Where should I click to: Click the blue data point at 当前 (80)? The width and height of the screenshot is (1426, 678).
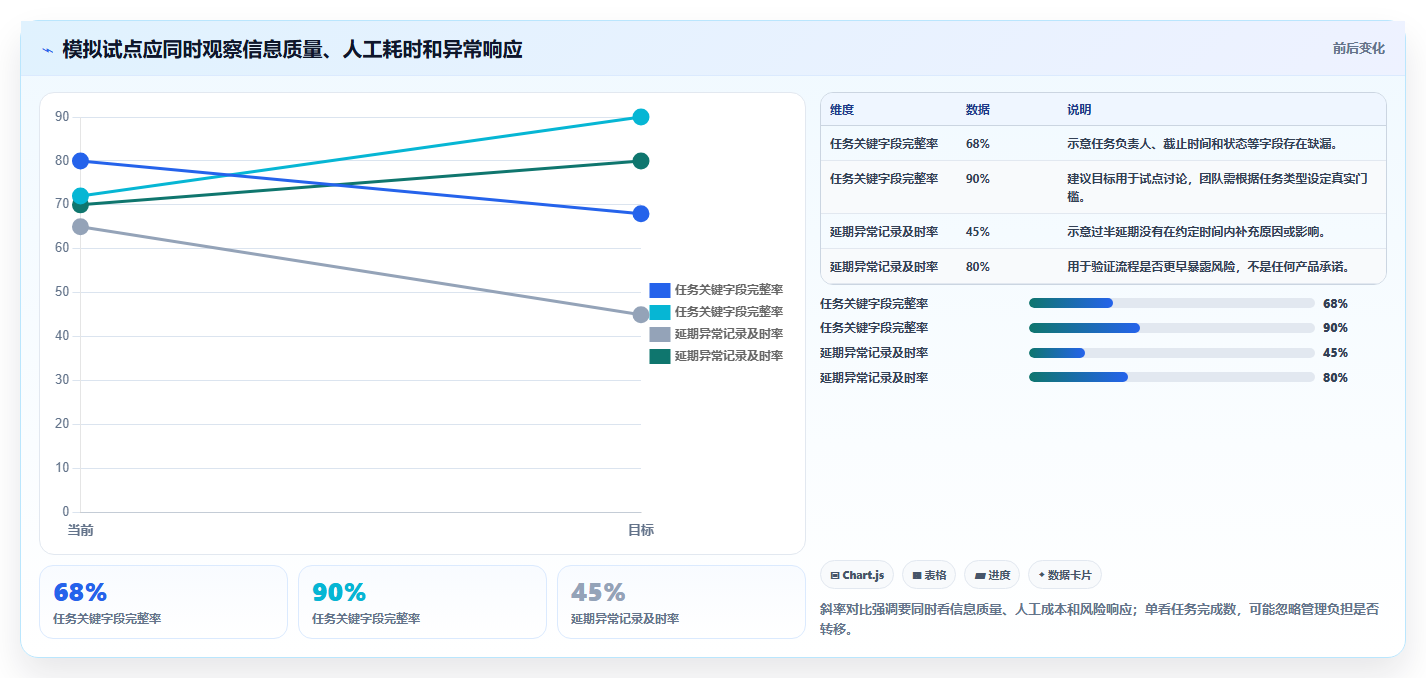pos(80,161)
